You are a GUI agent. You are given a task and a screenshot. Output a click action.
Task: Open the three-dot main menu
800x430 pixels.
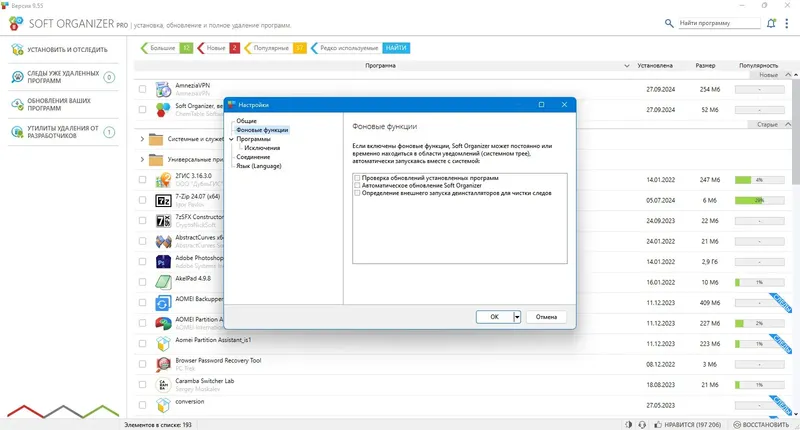(787, 23)
